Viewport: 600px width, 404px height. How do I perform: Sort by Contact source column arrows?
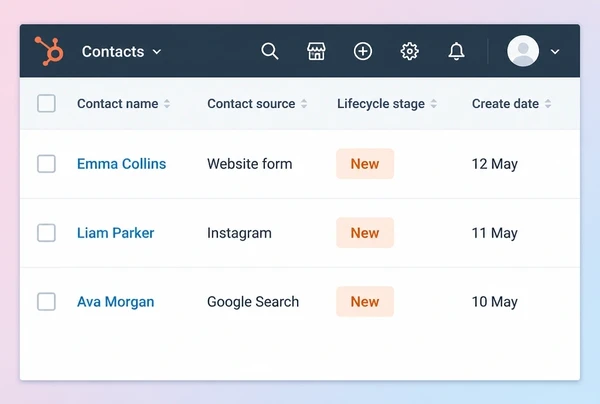[x=304, y=104]
